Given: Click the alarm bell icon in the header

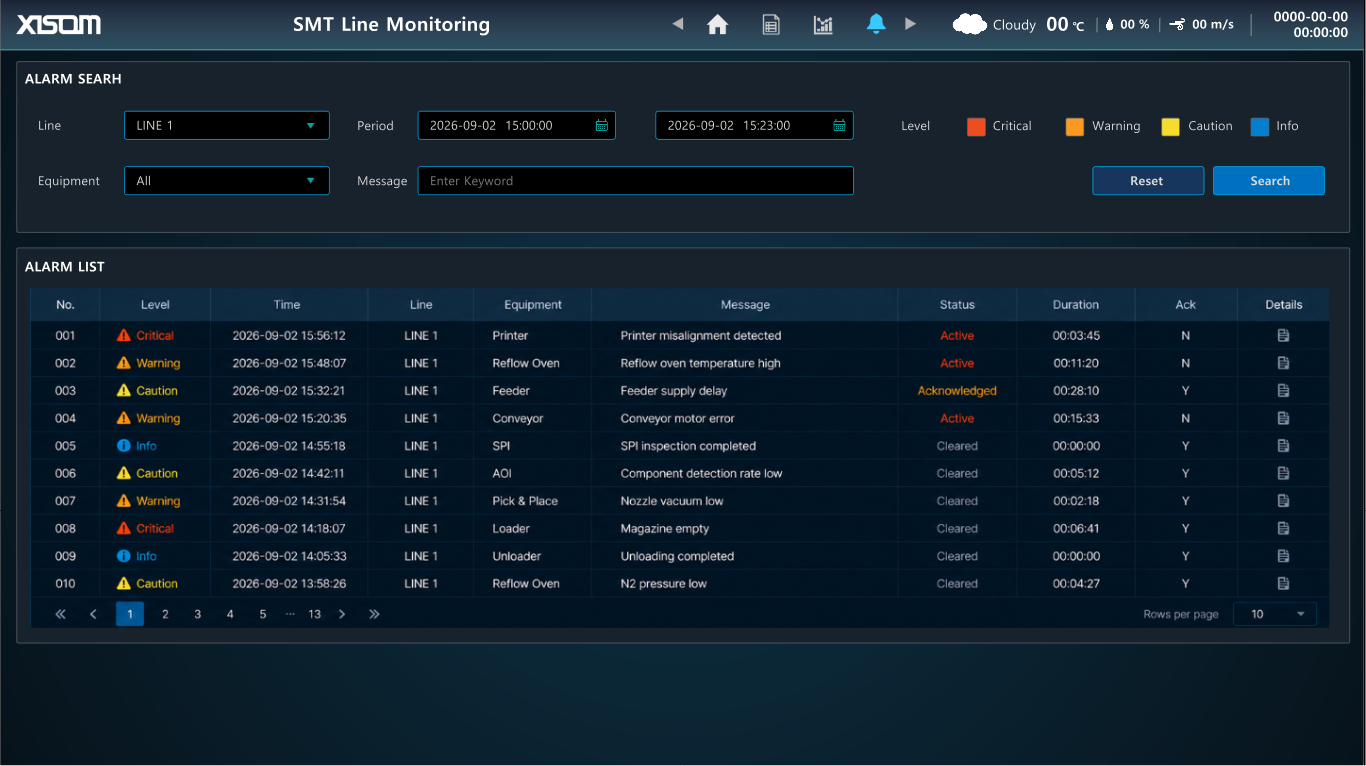Looking at the screenshot, I should click(x=876, y=24).
